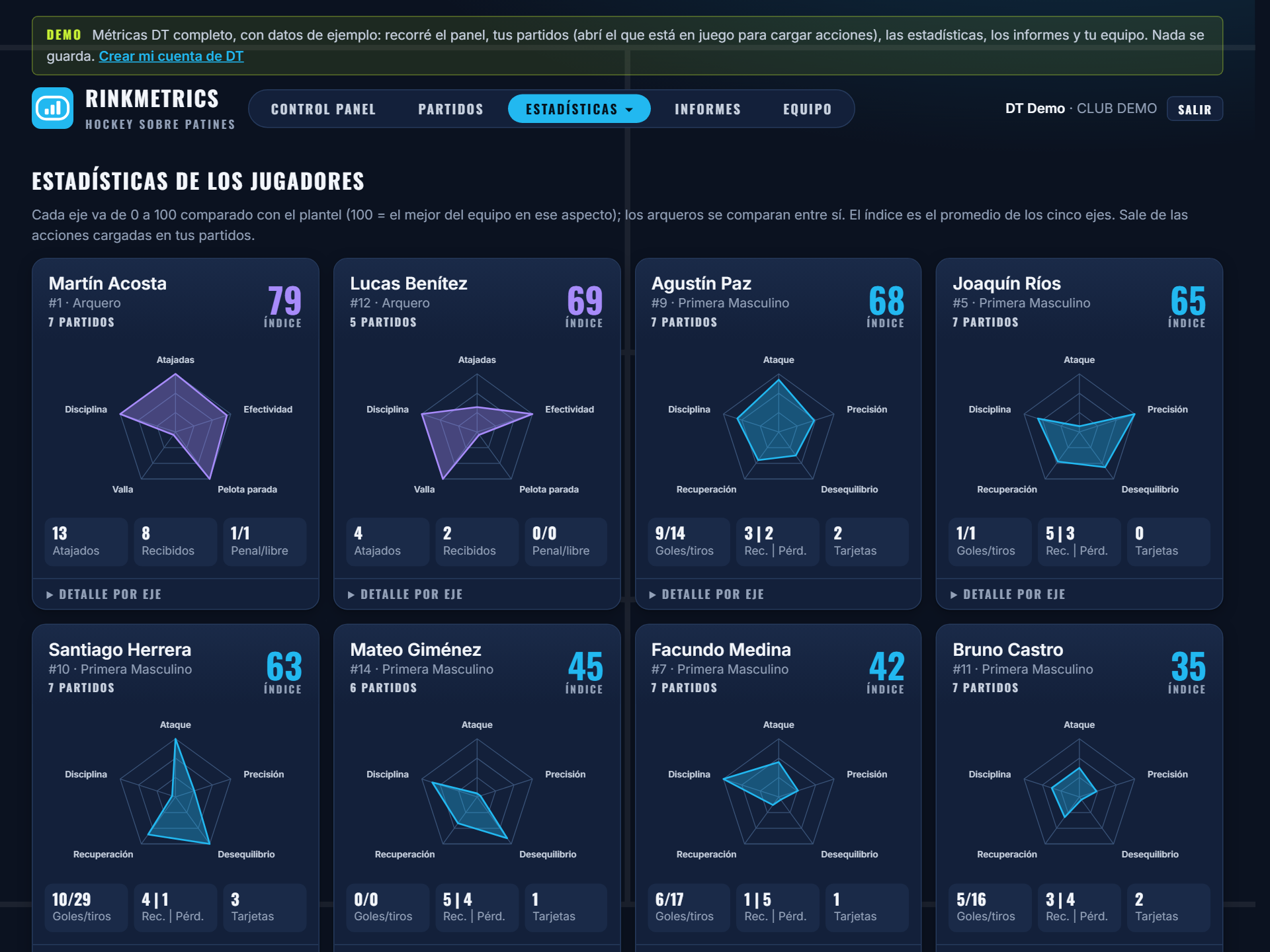Image resolution: width=1270 pixels, height=952 pixels.
Task: Click Joaquín Ríos's radar chart
Action: (x=1079, y=425)
